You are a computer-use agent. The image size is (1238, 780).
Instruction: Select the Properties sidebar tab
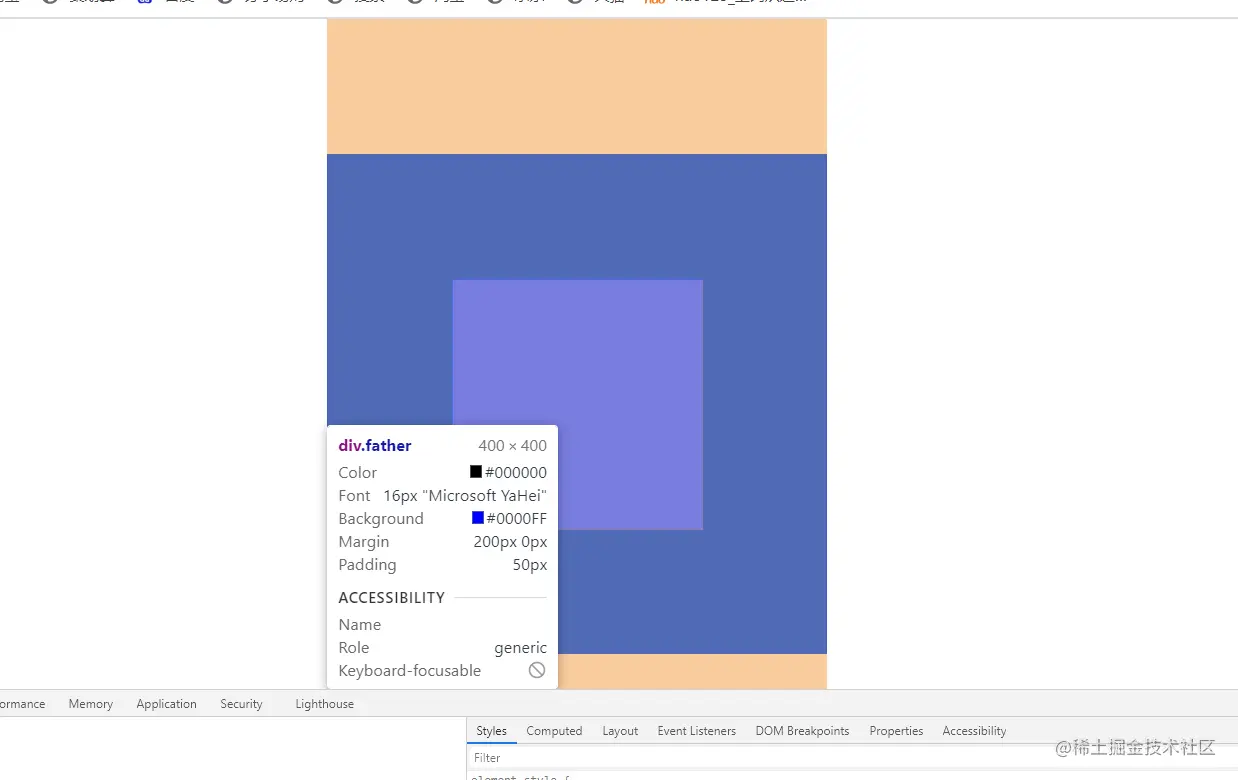point(896,731)
